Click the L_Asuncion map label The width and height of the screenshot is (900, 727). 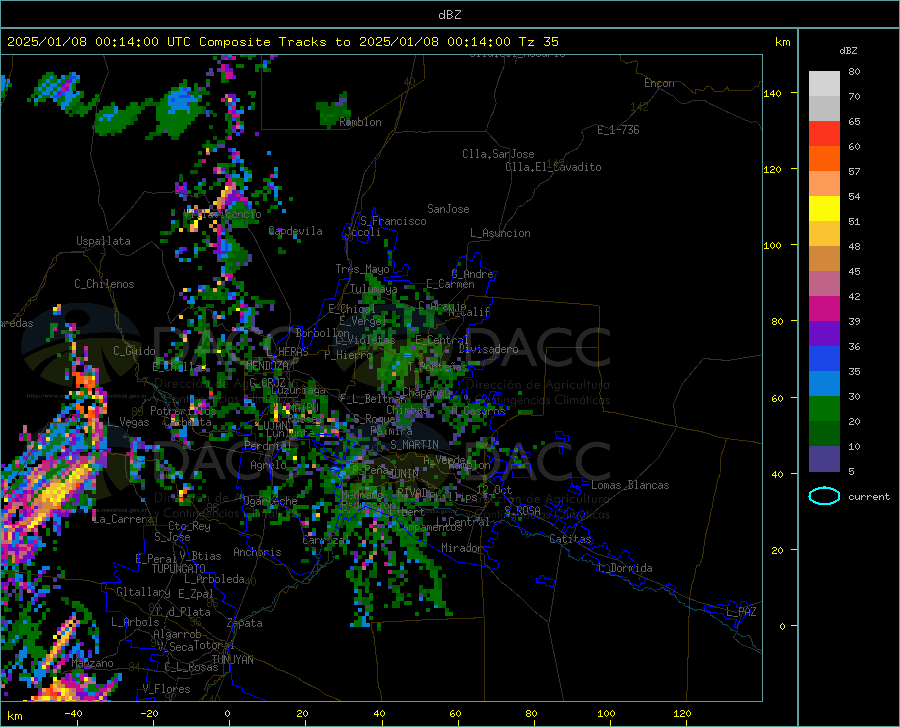pos(500,233)
